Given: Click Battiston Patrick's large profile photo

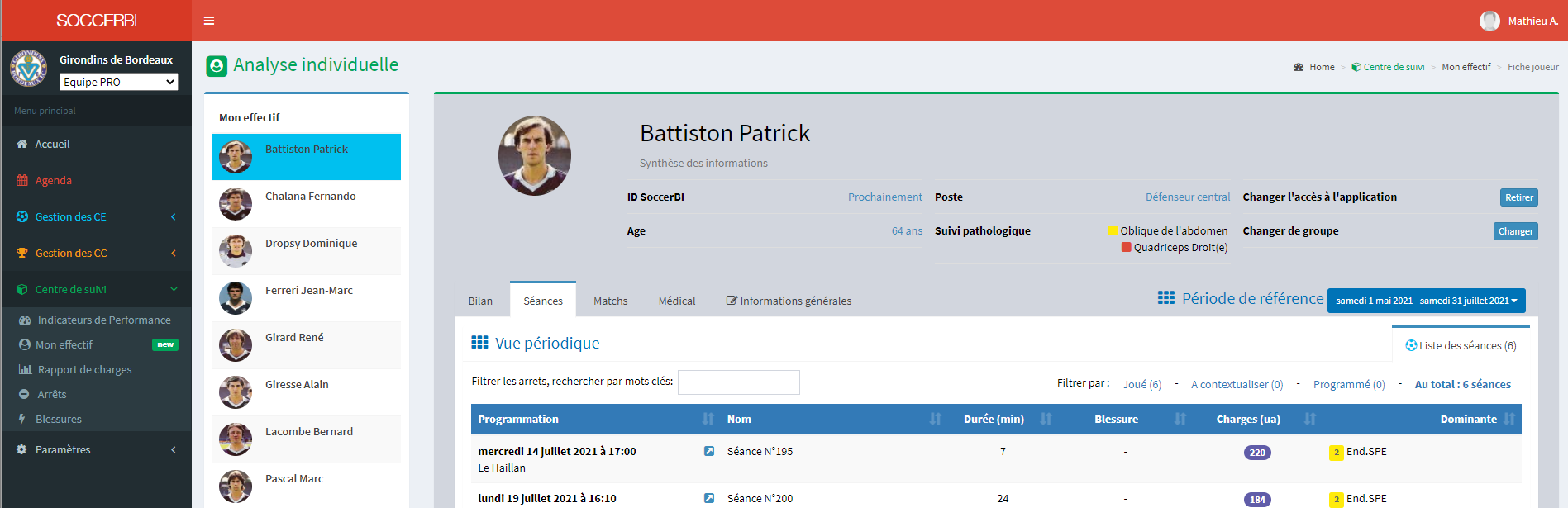Looking at the screenshot, I should 535,155.
